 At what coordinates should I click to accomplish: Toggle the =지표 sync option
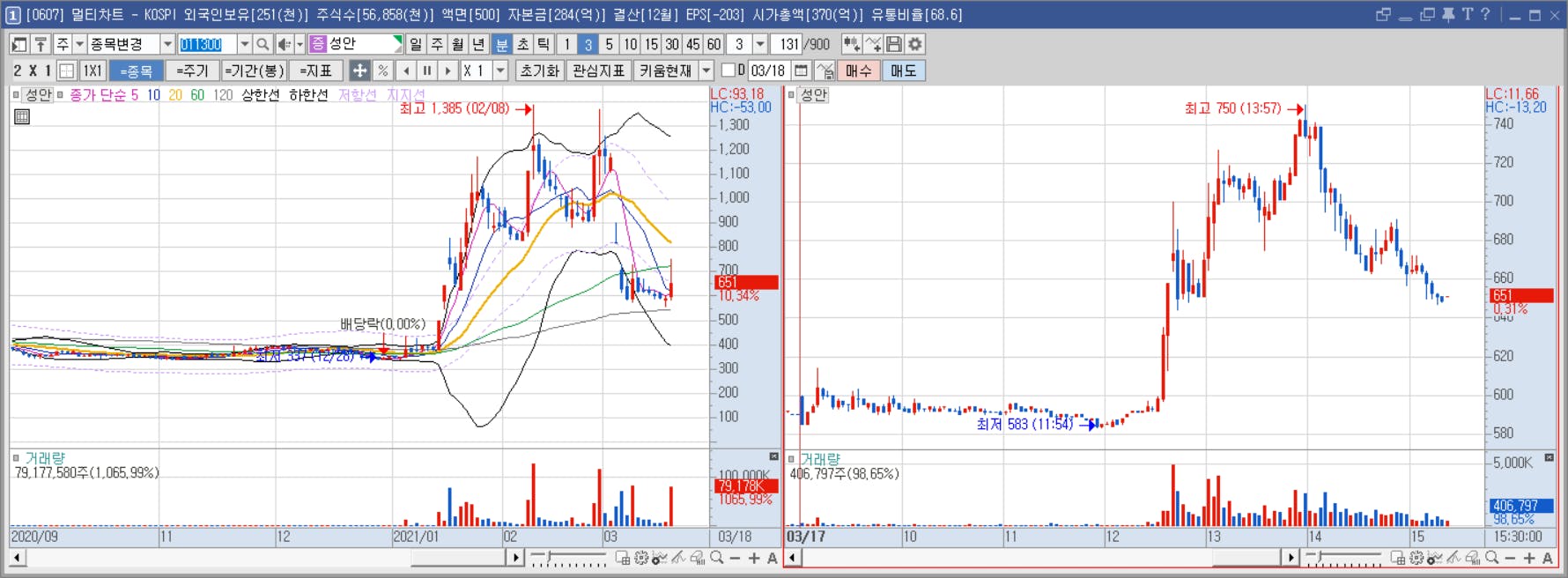coord(315,70)
